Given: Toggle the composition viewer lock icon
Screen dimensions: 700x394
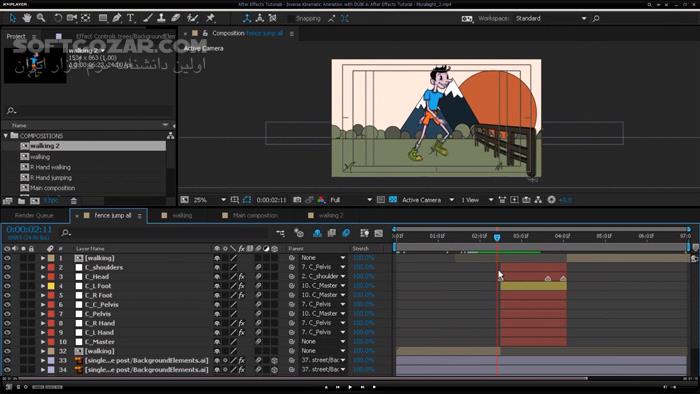Looking at the screenshot, I should click(205, 33).
